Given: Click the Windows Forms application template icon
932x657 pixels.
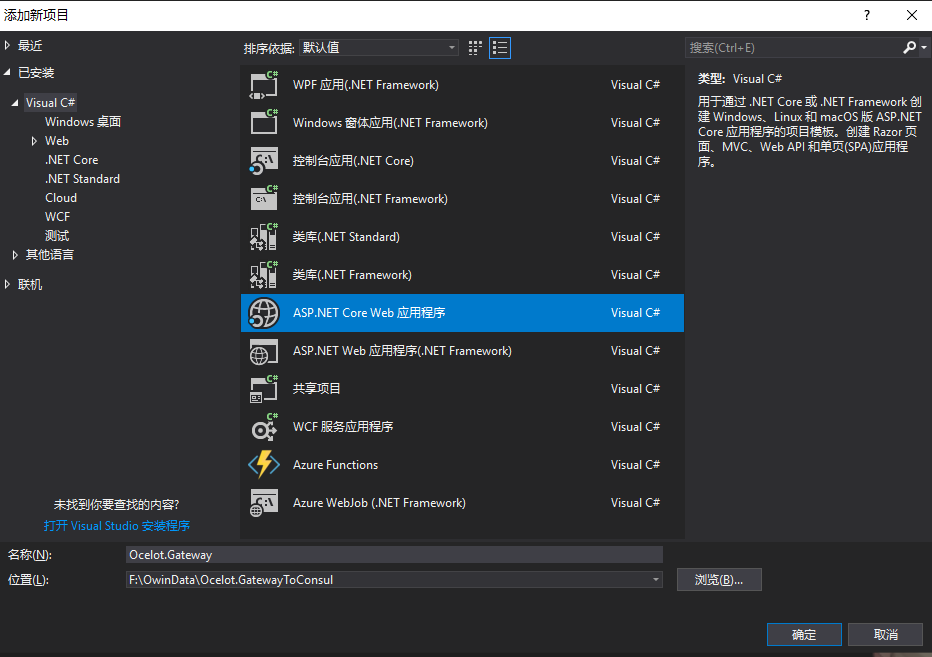Looking at the screenshot, I should click(264, 122).
